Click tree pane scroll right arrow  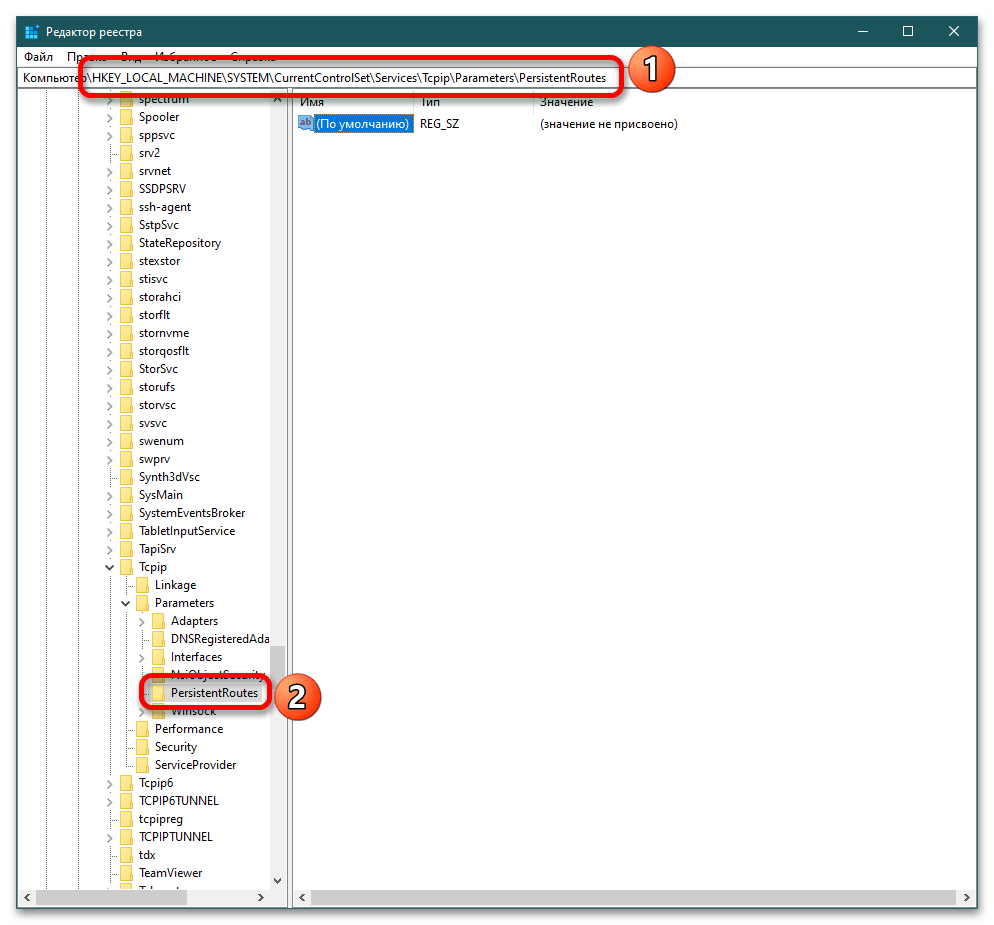[x=261, y=898]
